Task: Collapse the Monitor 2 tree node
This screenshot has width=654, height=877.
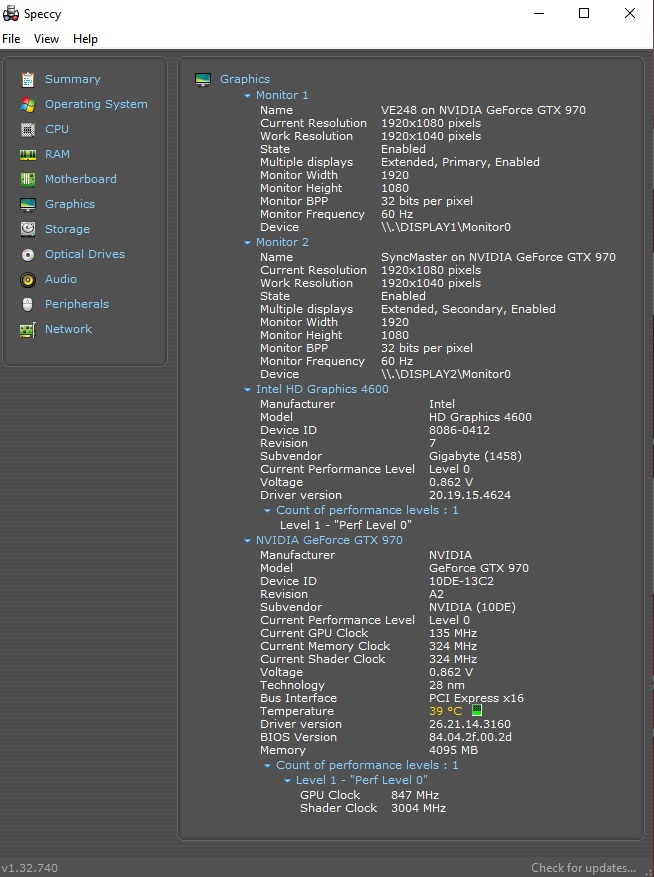Action: click(247, 243)
